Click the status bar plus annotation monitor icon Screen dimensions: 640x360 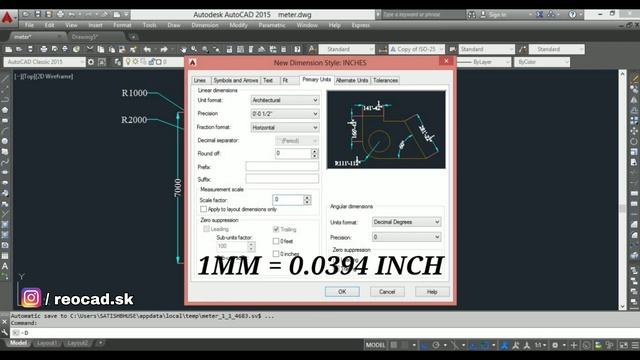(573, 345)
